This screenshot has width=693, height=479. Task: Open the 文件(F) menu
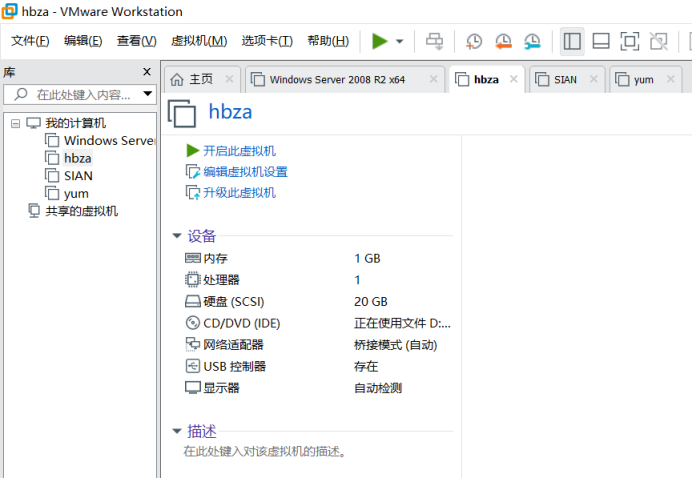click(x=30, y=41)
